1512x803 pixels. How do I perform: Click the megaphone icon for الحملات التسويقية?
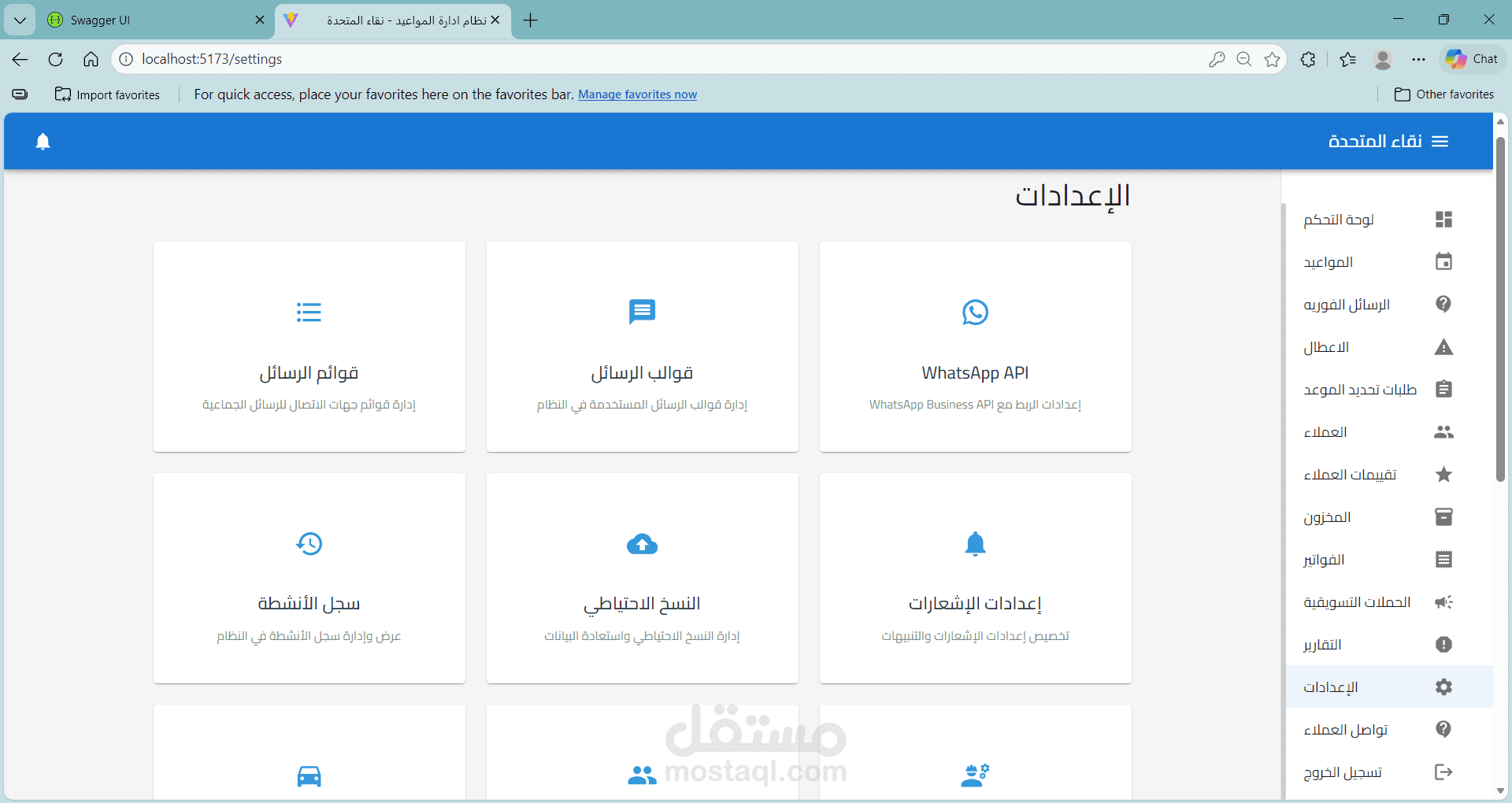tap(1443, 602)
